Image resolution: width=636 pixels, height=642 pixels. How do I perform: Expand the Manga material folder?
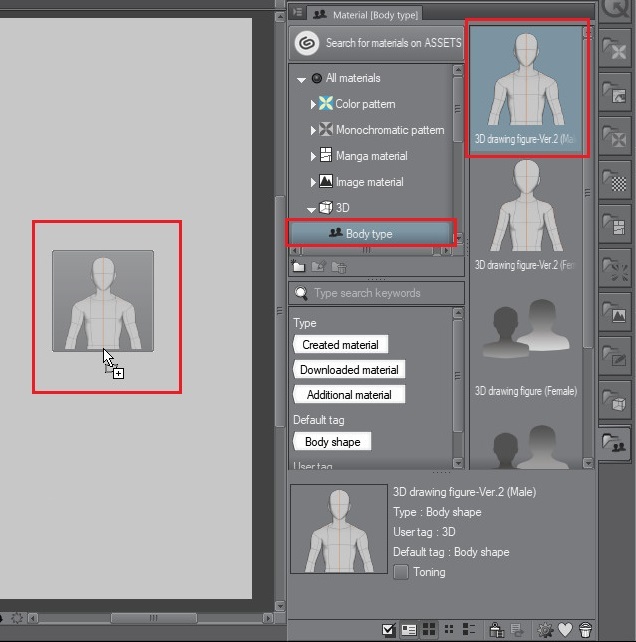click(313, 156)
